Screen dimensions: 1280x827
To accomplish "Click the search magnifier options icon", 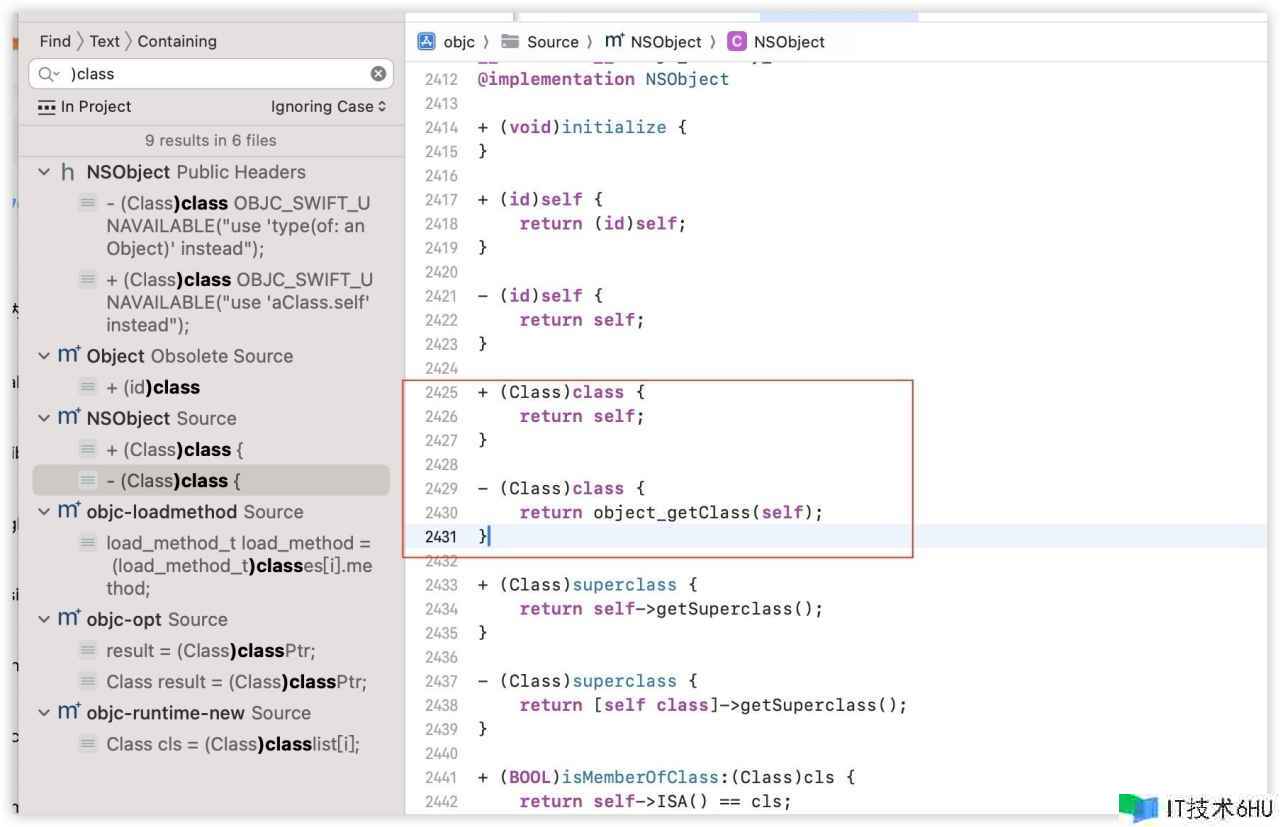I will 48,74.
